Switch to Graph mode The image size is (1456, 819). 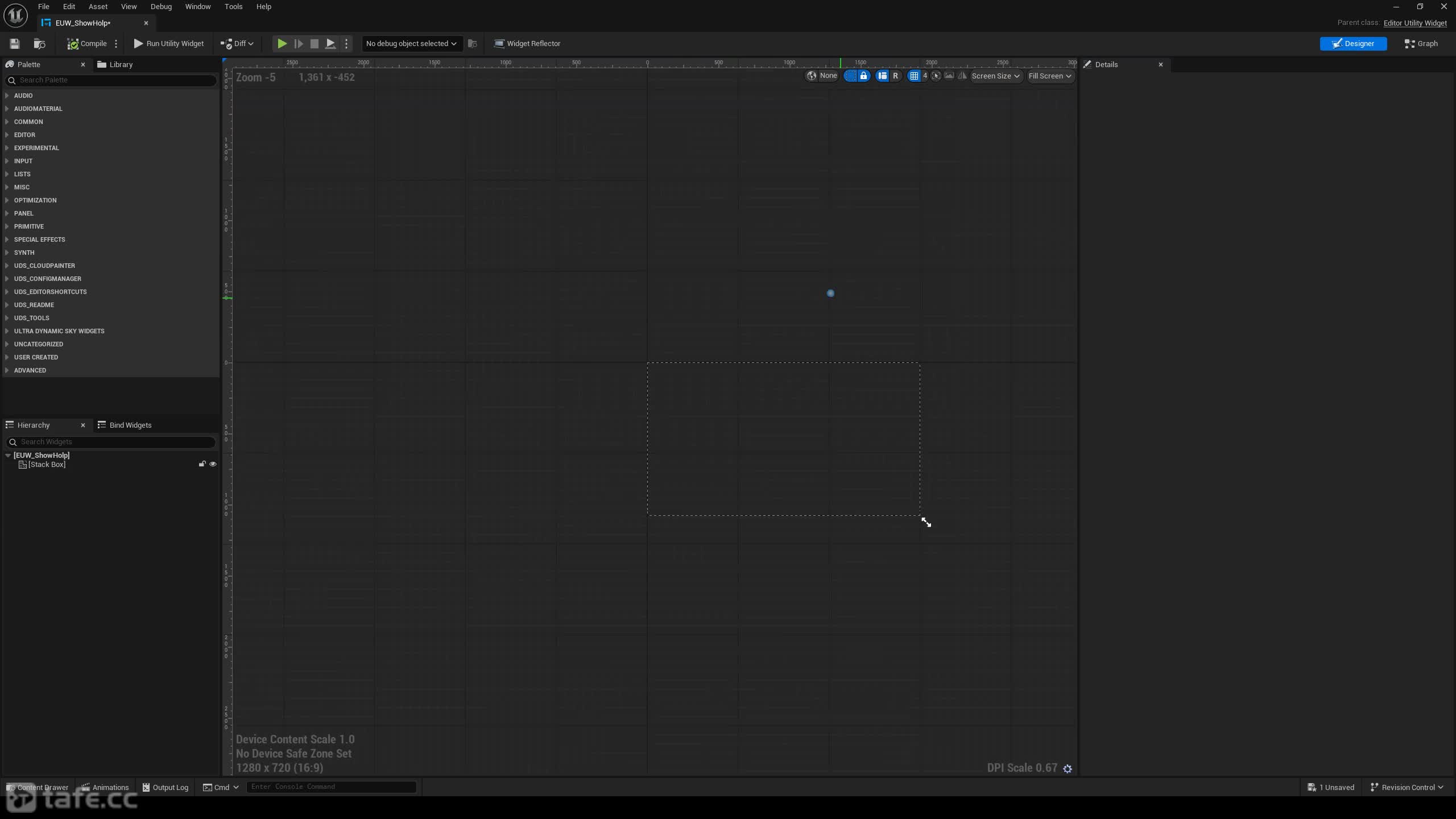(x=1421, y=44)
